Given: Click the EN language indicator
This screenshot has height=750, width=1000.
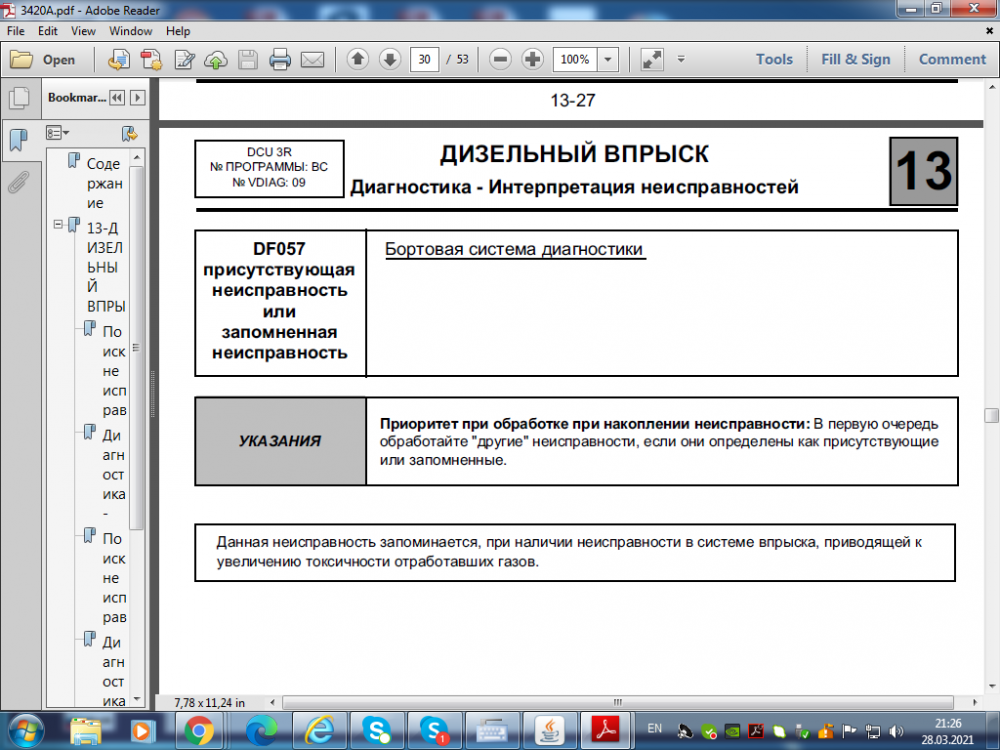Looking at the screenshot, I should click(x=654, y=728).
